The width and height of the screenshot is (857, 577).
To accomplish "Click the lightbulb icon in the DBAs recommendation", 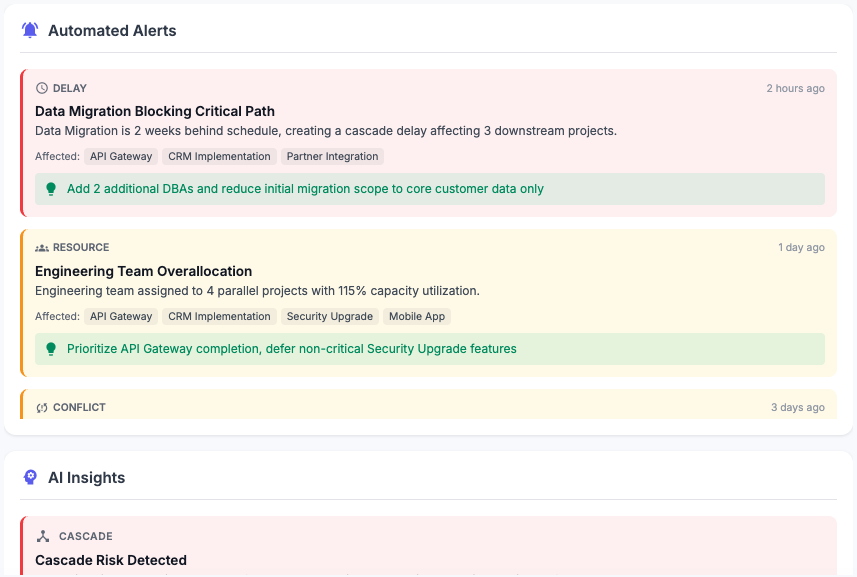I will [51, 189].
